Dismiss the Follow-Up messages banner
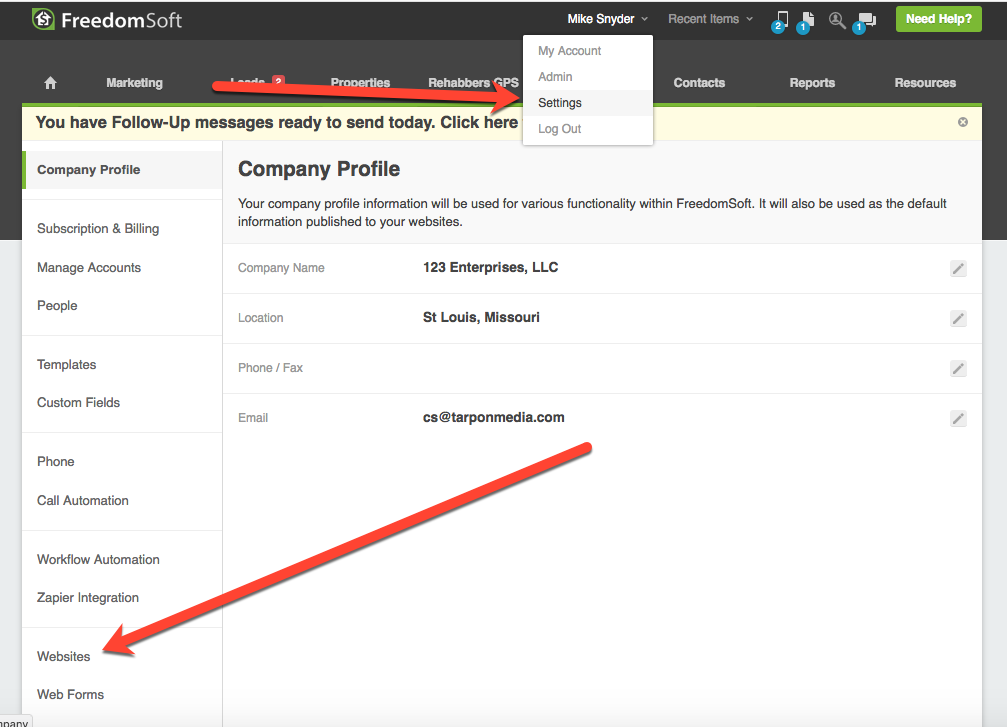The image size is (1007, 727). pyautogui.click(x=963, y=122)
